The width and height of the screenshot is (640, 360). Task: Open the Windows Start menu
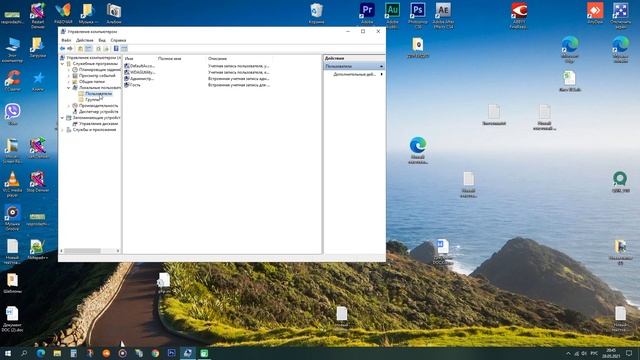[8, 353]
